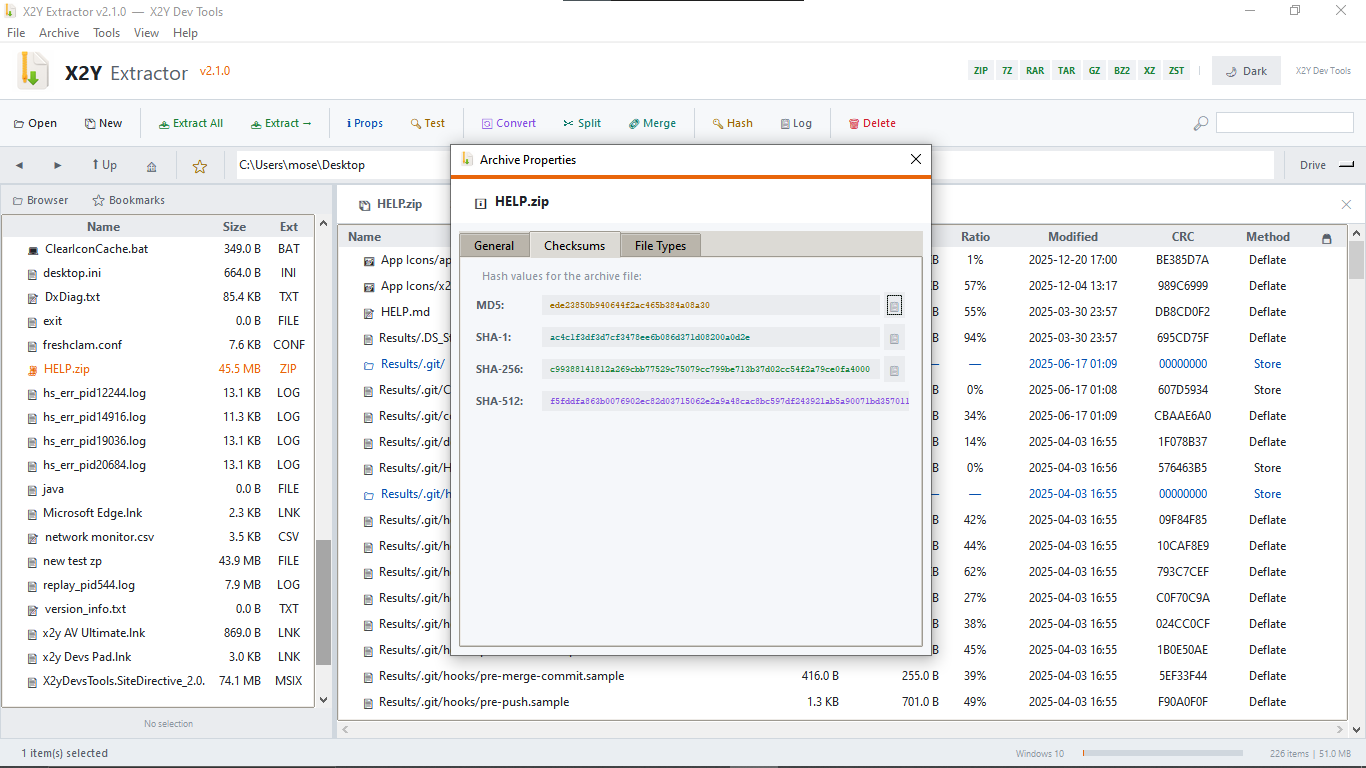Open Props from the toolbar
The height and width of the screenshot is (768, 1366).
pos(365,124)
